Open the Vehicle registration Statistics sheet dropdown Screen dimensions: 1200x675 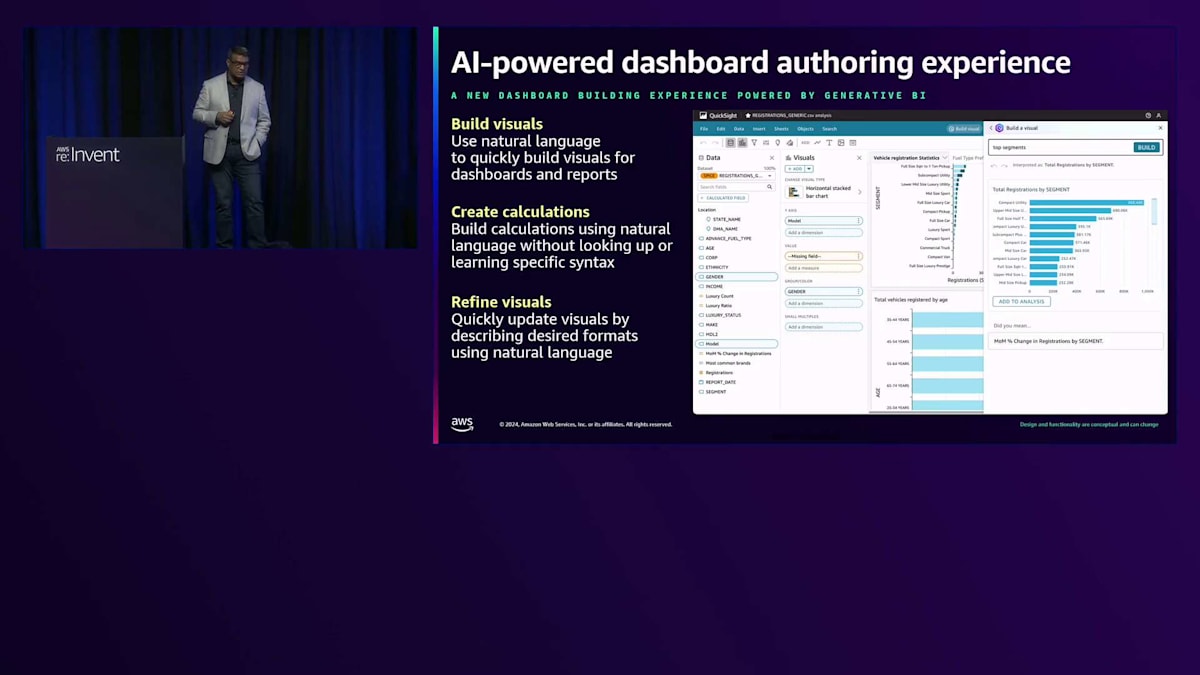[x=945, y=157]
